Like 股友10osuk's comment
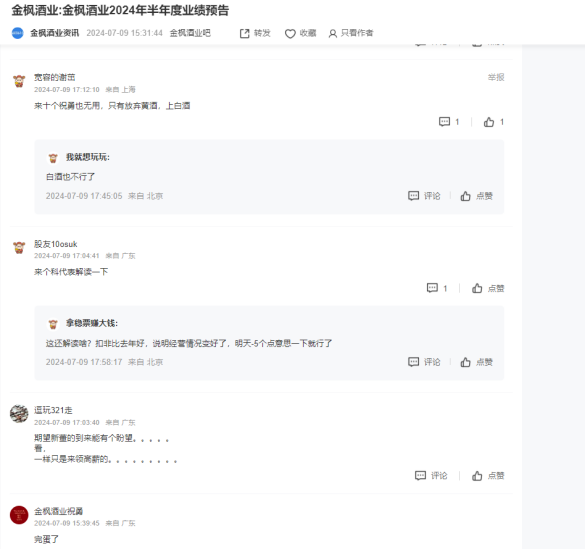 point(488,288)
